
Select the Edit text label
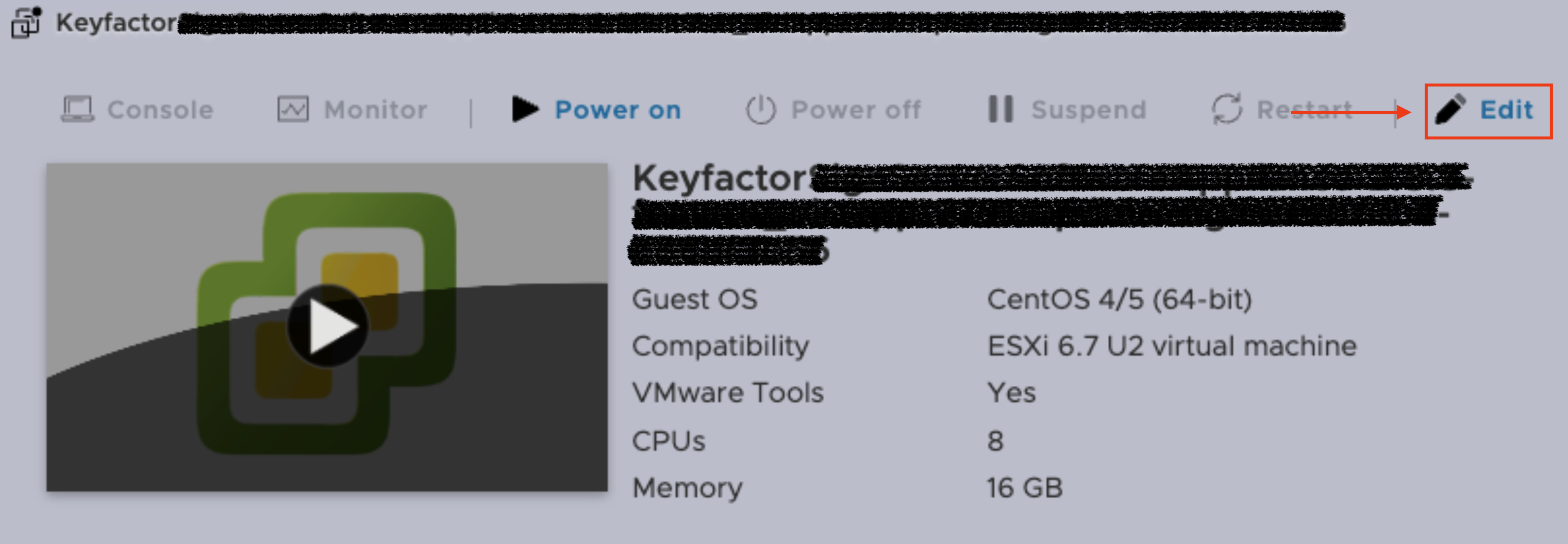click(1506, 110)
